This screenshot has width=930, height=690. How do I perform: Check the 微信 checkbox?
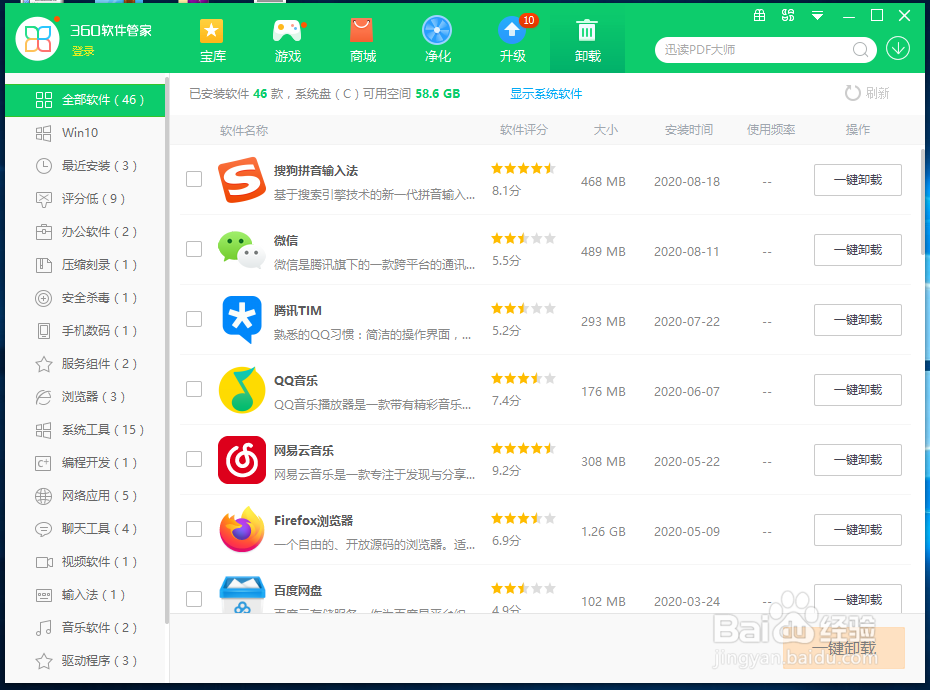point(194,249)
